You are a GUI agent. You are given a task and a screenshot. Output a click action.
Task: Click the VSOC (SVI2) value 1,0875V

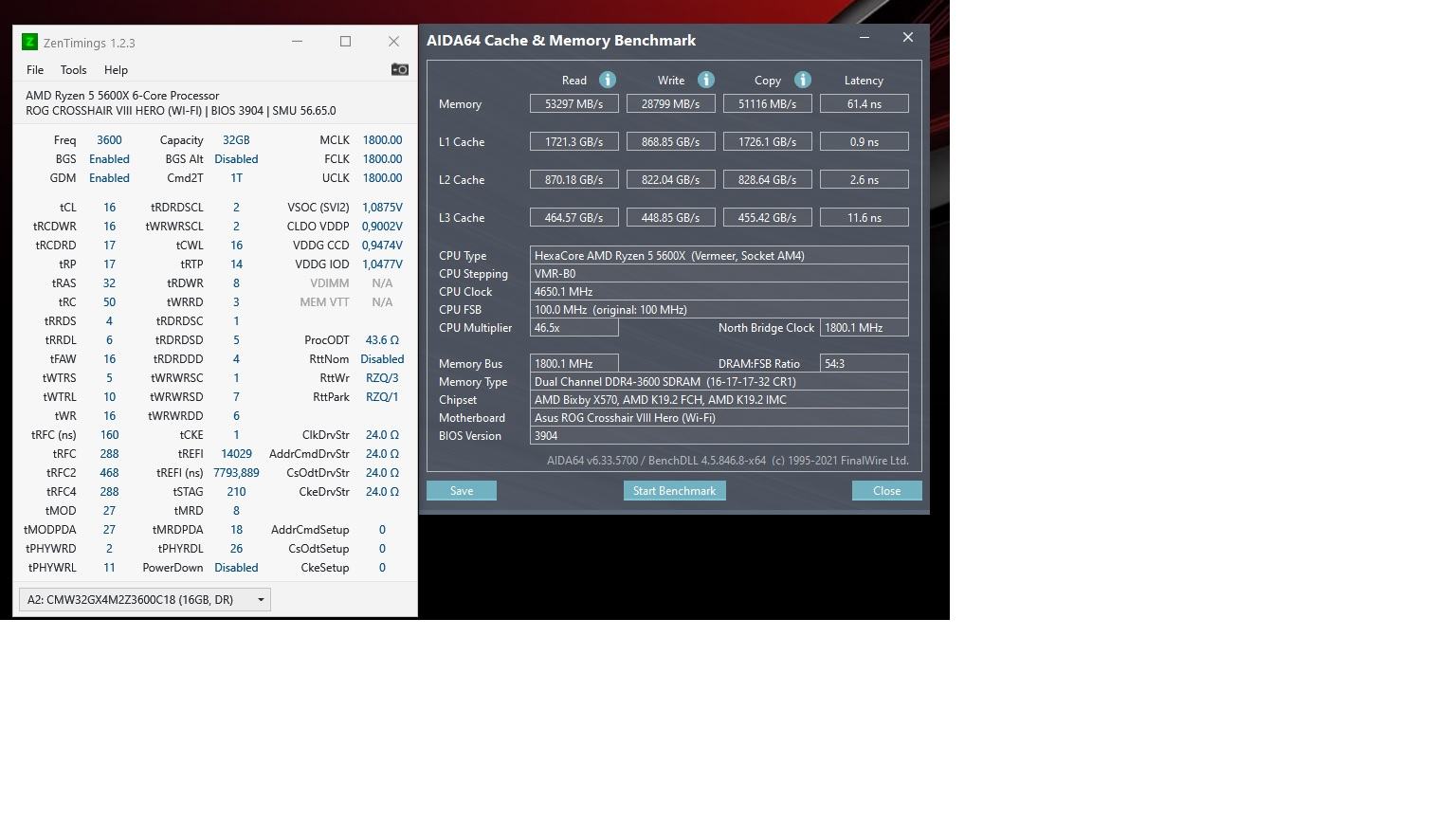[382, 207]
